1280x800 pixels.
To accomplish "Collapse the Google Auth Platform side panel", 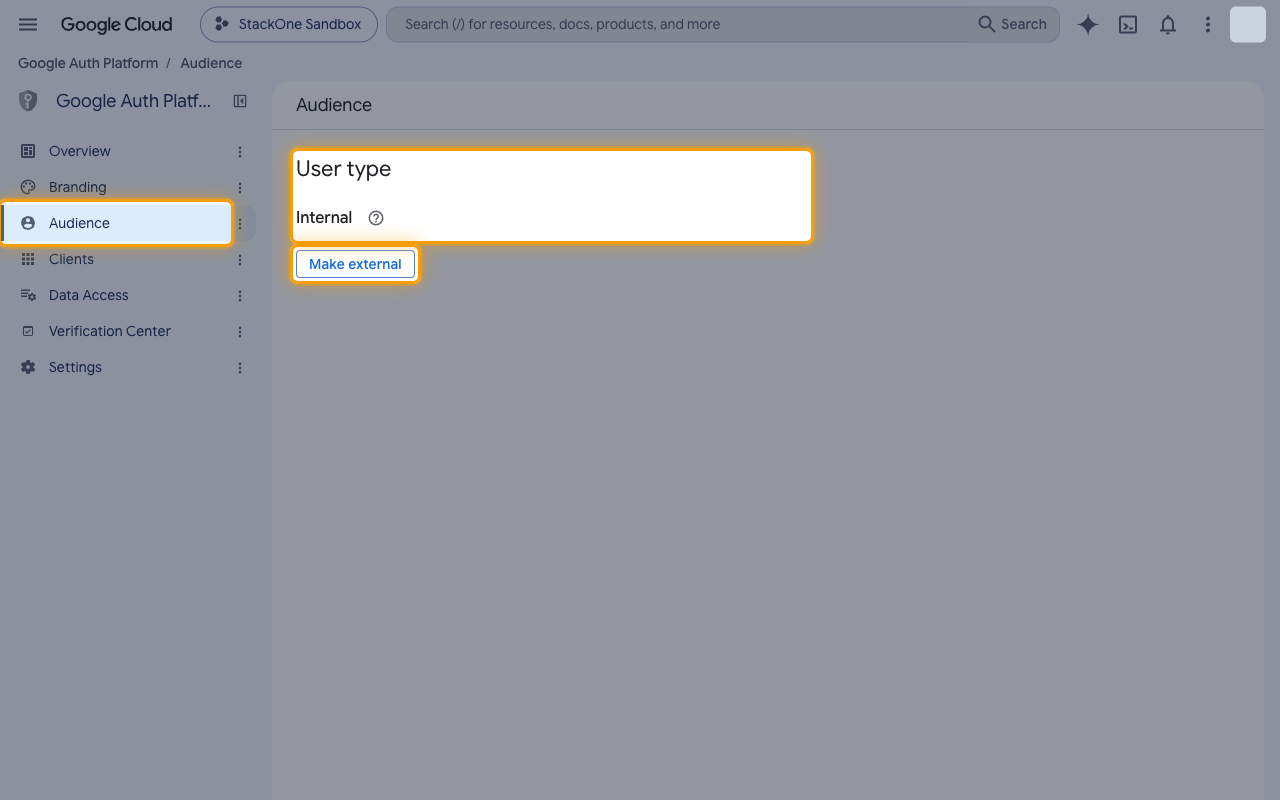I will pyautogui.click(x=240, y=101).
